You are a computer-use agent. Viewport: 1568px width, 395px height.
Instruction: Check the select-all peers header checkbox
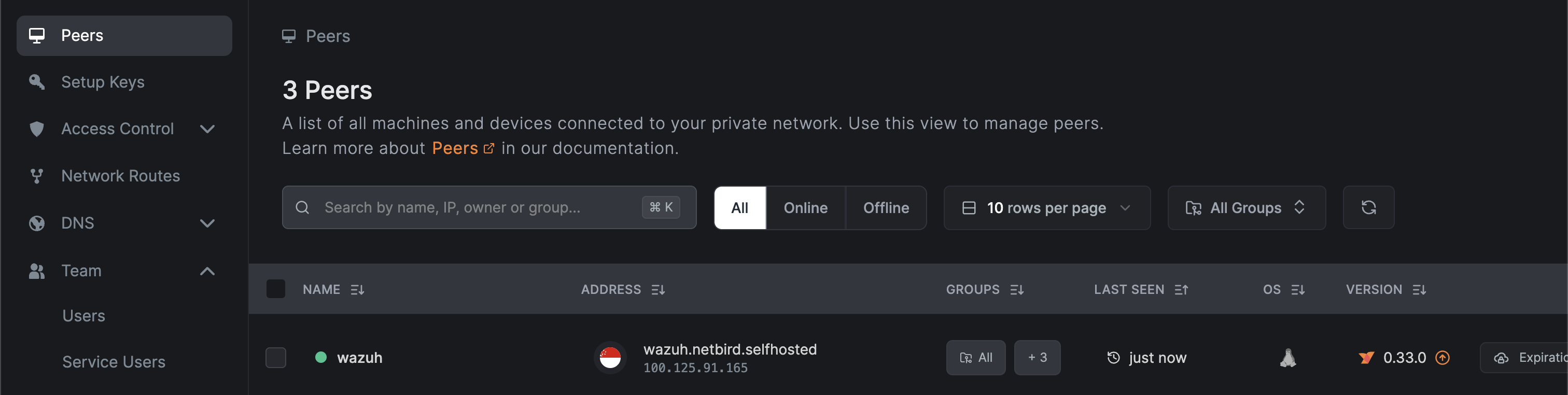(276, 289)
